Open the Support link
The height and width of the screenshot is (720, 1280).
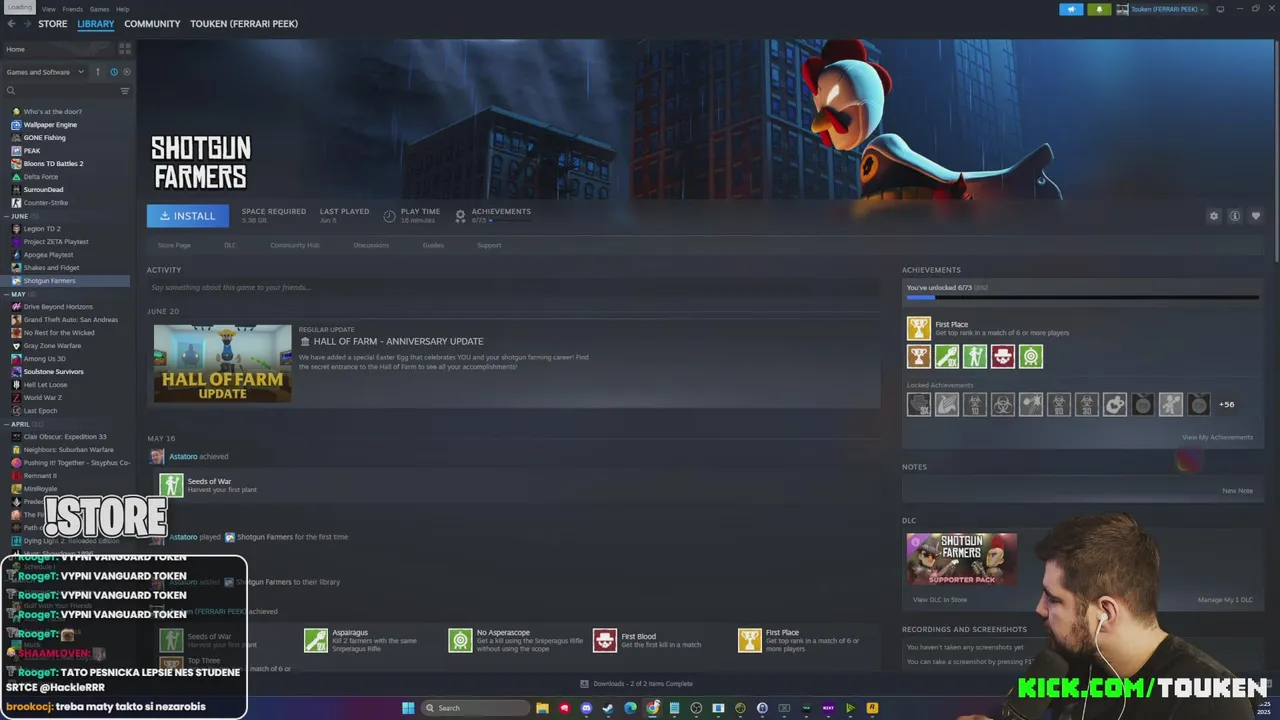click(x=489, y=245)
